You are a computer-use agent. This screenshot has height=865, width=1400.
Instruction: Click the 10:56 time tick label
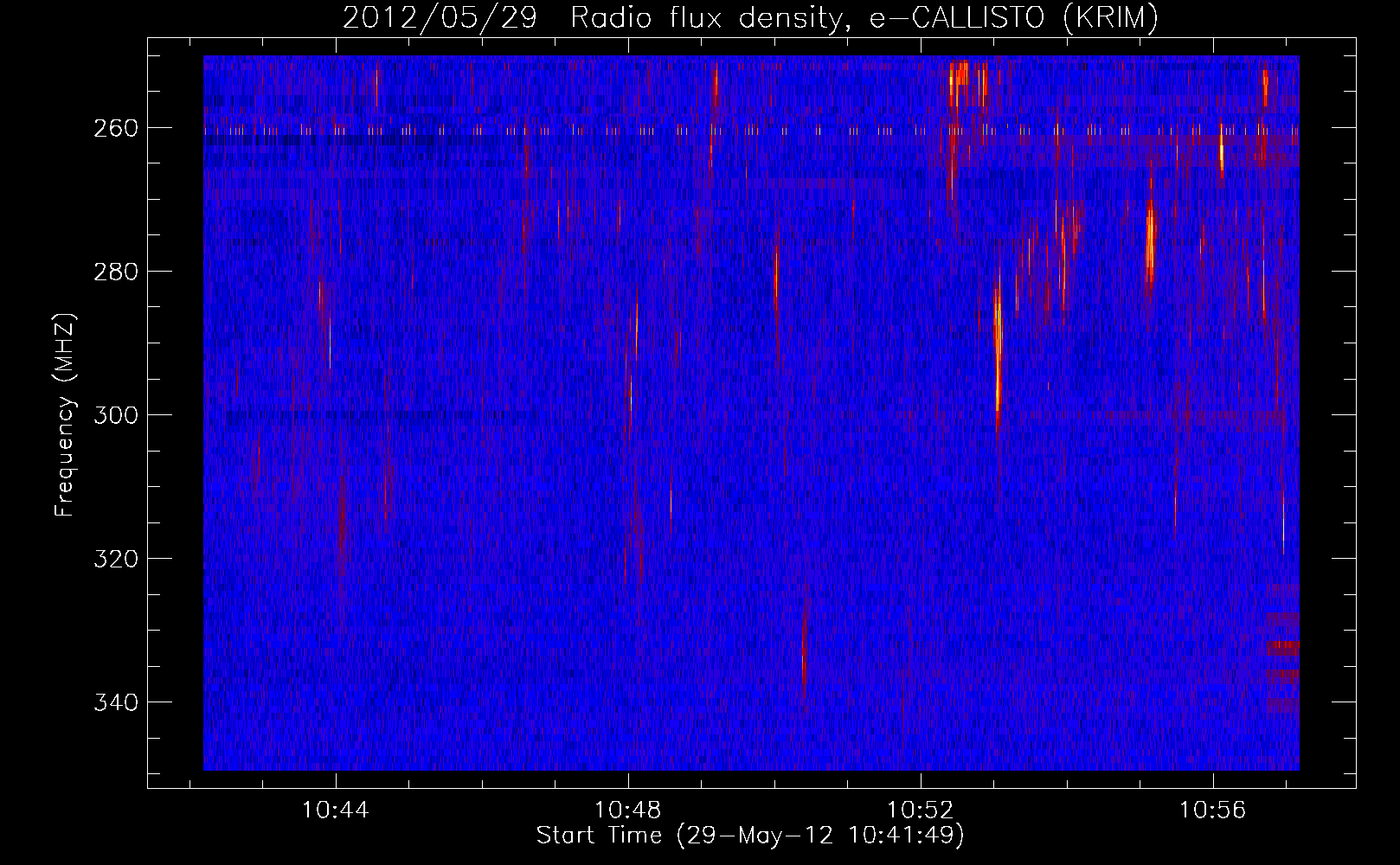pyautogui.click(x=1213, y=811)
